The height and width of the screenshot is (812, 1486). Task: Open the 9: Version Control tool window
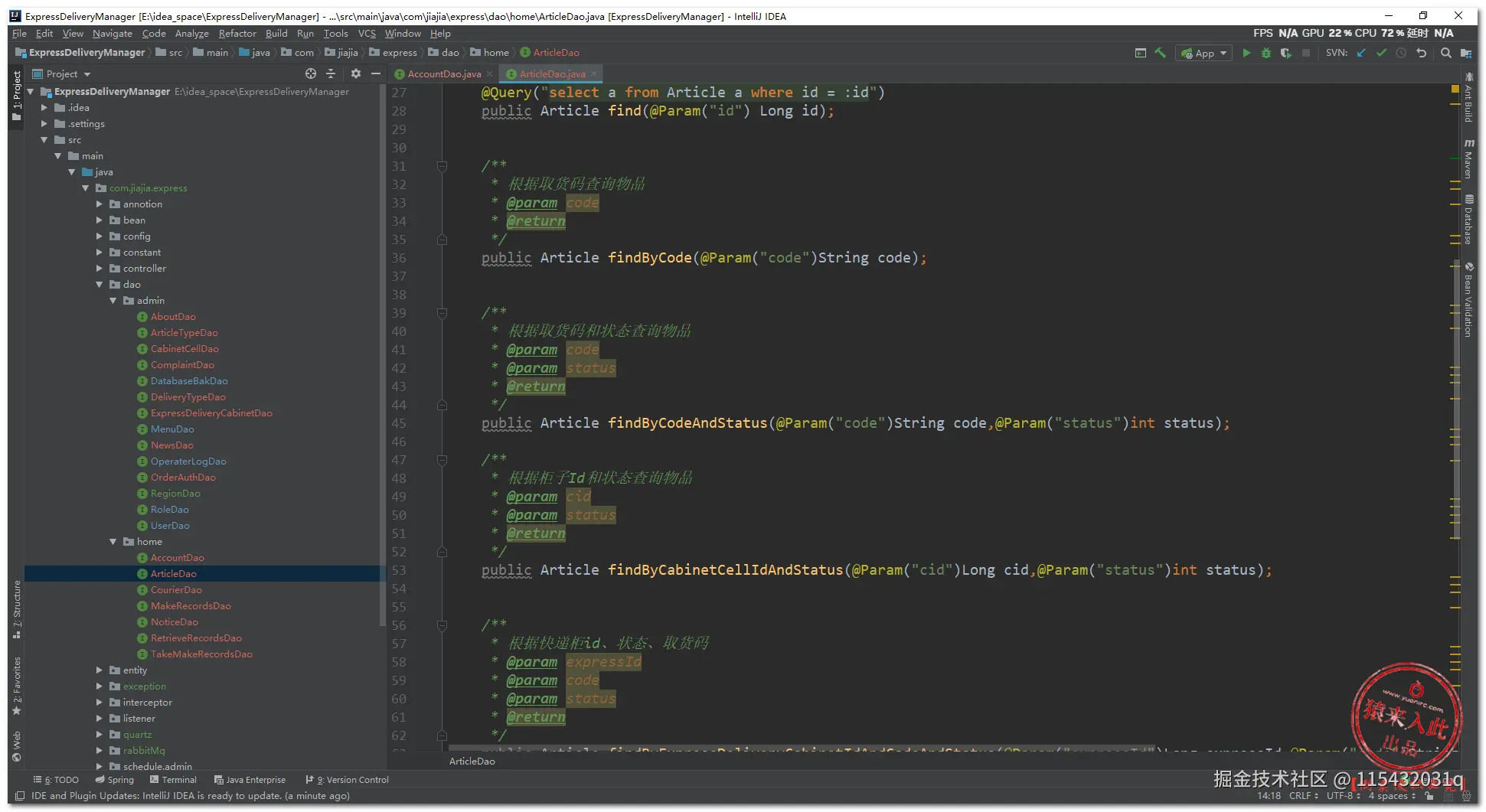pyautogui.click(x=348, y=780)
